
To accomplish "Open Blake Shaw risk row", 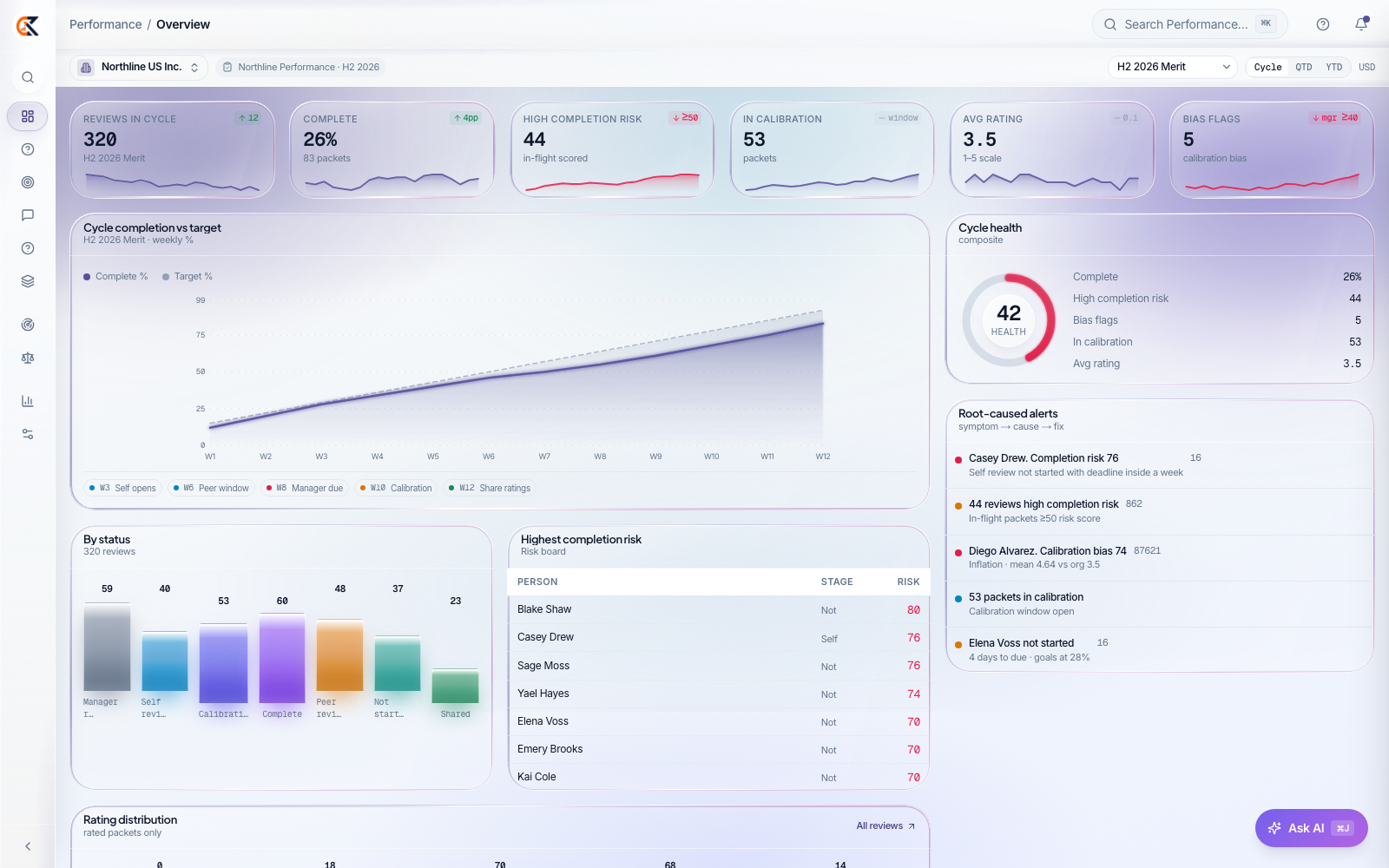I will point(719,609).
